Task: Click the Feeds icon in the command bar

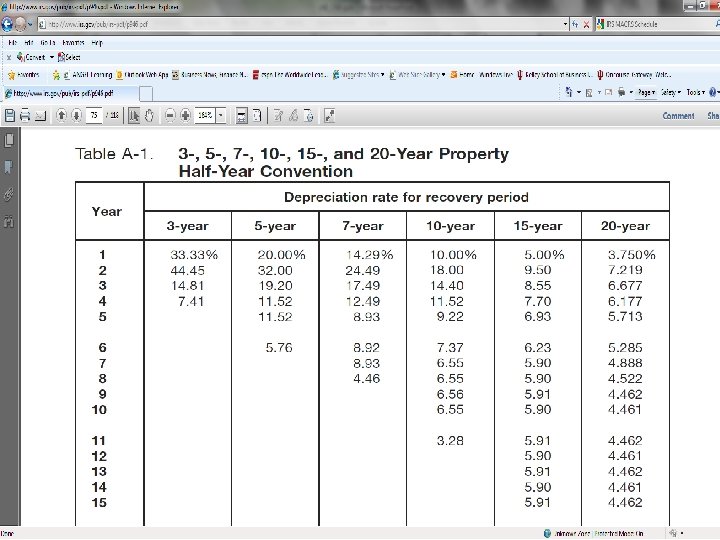Action: tap(589, 92)
